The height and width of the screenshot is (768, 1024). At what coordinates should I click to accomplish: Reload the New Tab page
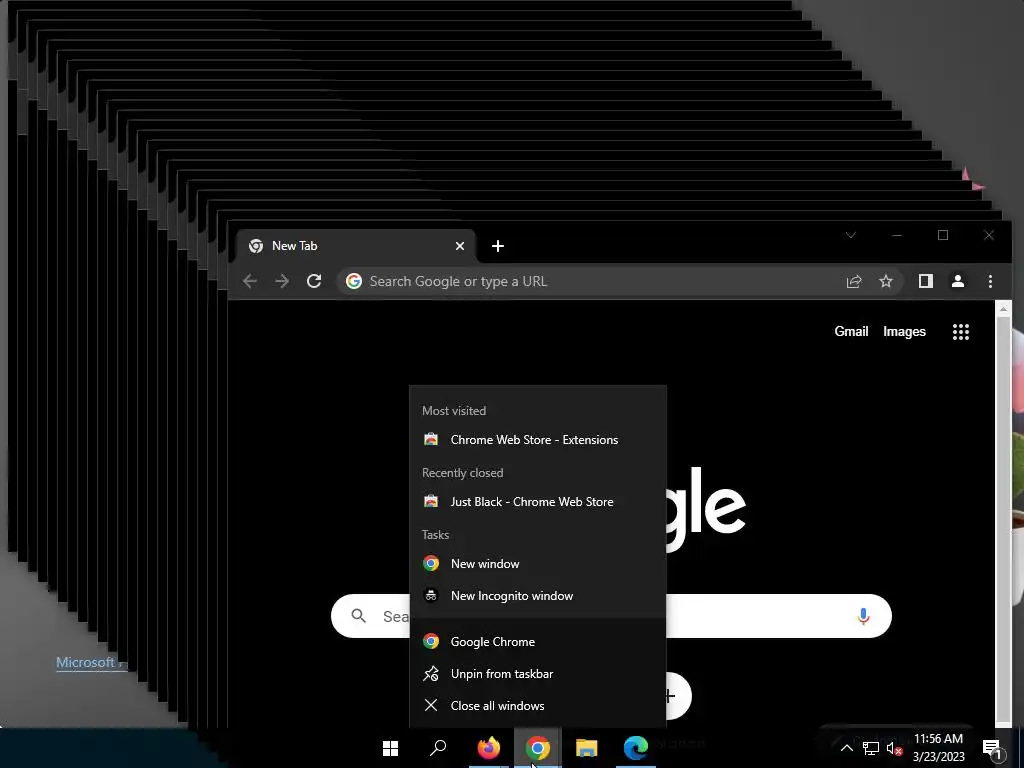pyautogui.click(x=314, y=281)
